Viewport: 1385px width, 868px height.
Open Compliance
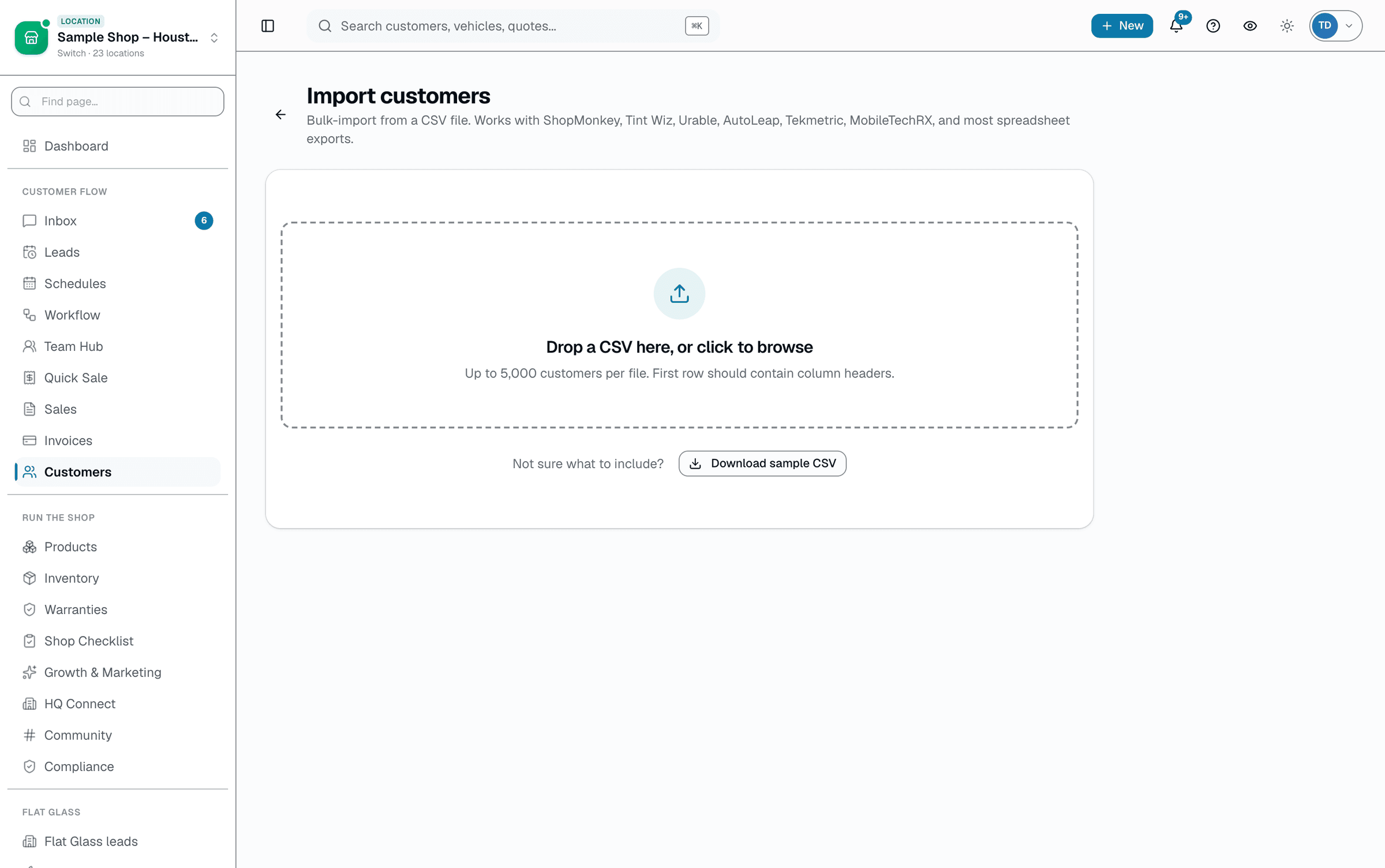(x=118, y=766)
